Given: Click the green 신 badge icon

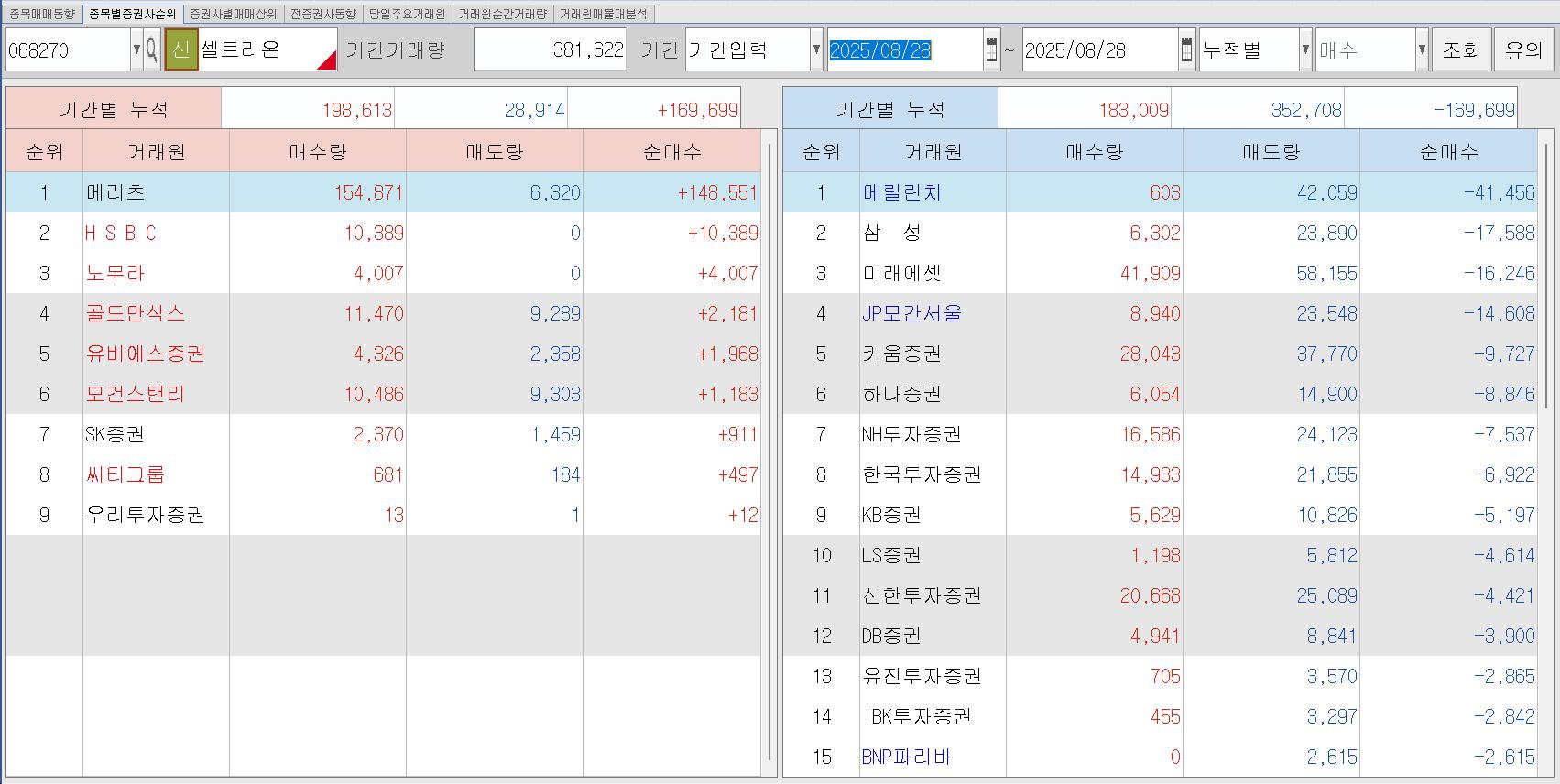Looking at the screenshot, I should coord(181,49).
